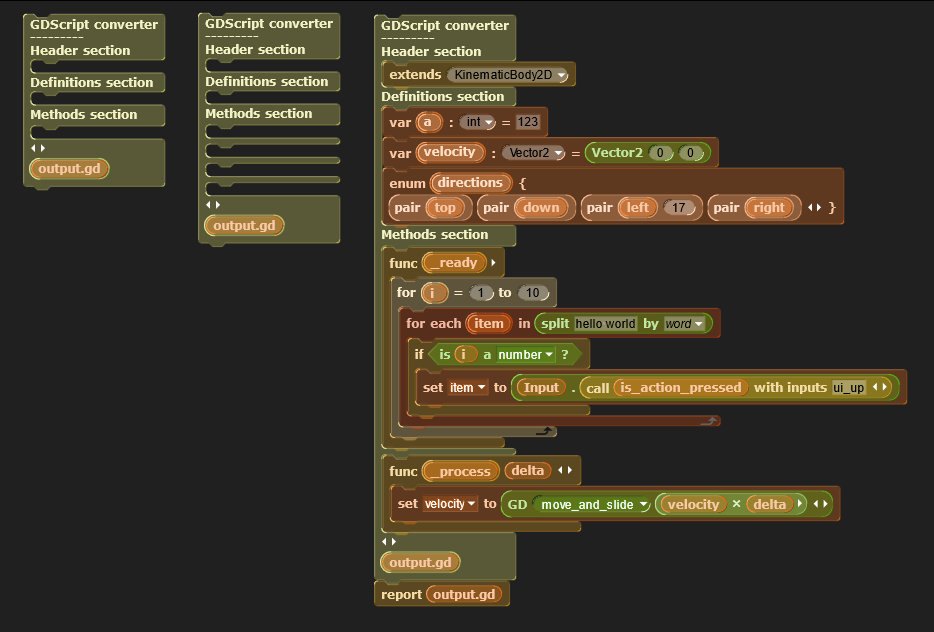Select the output.gd pill in third converter
Viewport: 934px width, 632px height.
pyautogui.click(x=420, y=562)
